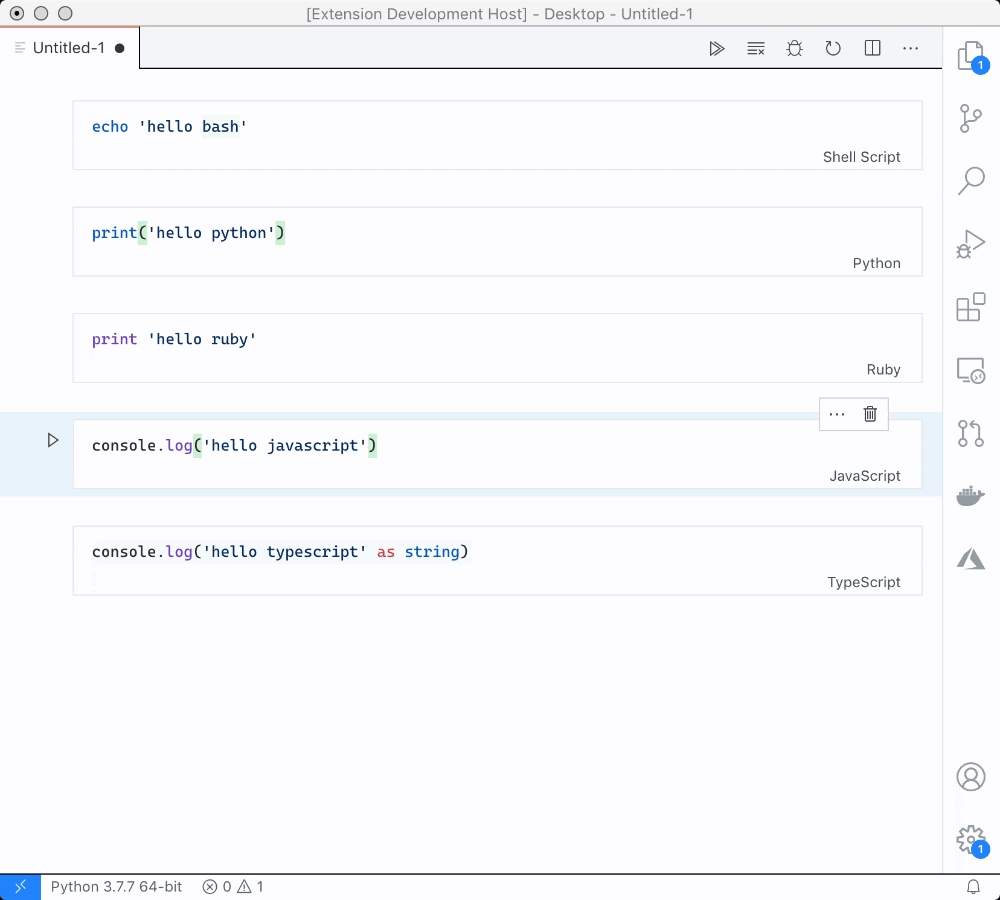This screenshot has height=900, width=1000.
Task: Switch to the Untitled-1 tab
Action: pos(68,47)
